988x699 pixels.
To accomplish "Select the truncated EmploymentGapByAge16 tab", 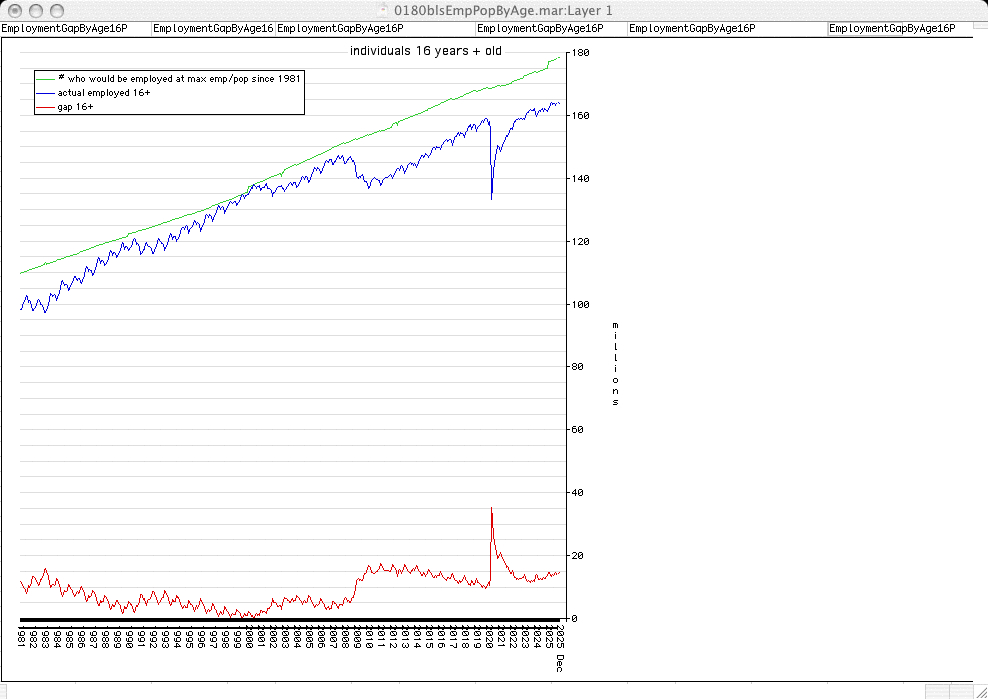I will 213,29.
